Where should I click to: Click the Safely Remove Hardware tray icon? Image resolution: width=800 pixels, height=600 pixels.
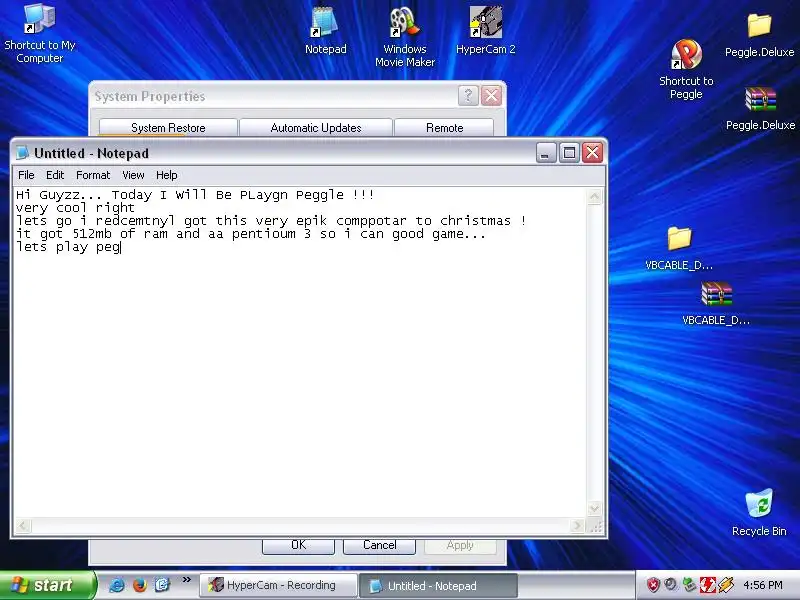pos(689,585)
